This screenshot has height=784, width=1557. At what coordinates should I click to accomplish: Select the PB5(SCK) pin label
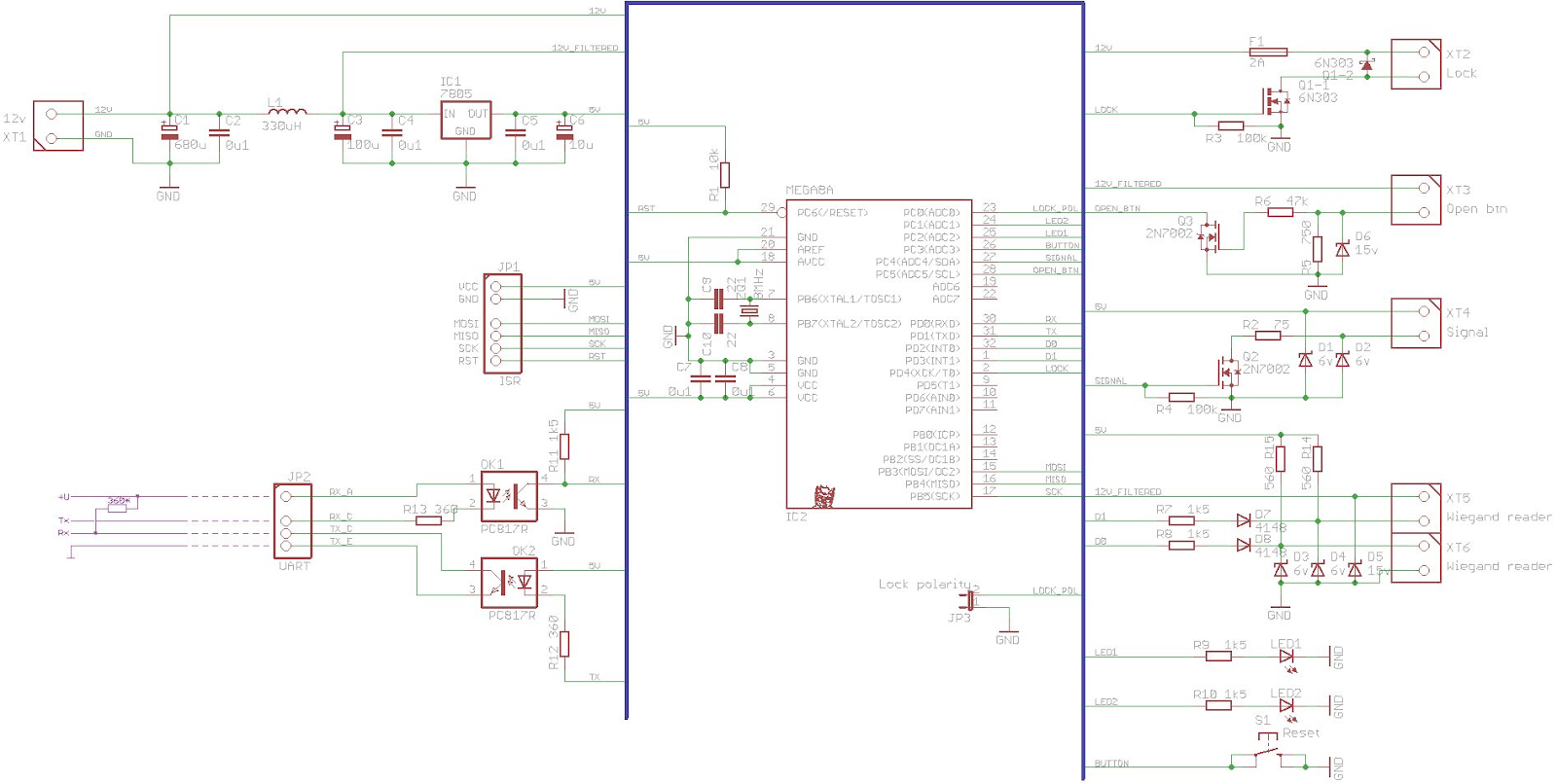tap(934, 496)
